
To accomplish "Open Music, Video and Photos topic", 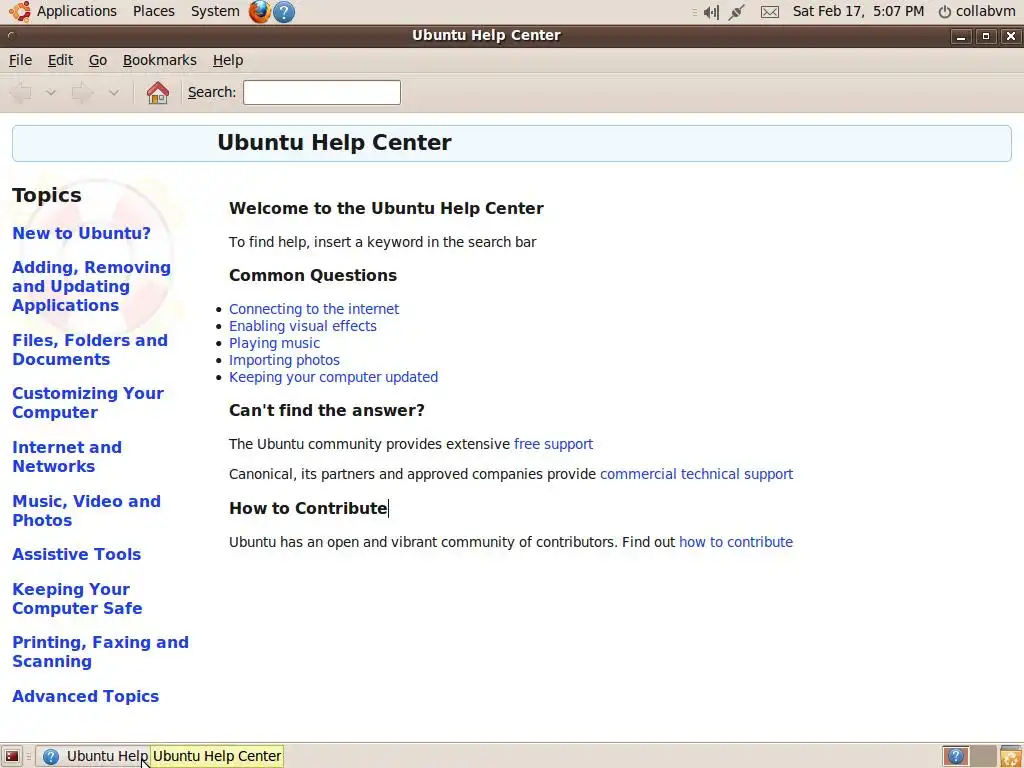I will (86, 511).
